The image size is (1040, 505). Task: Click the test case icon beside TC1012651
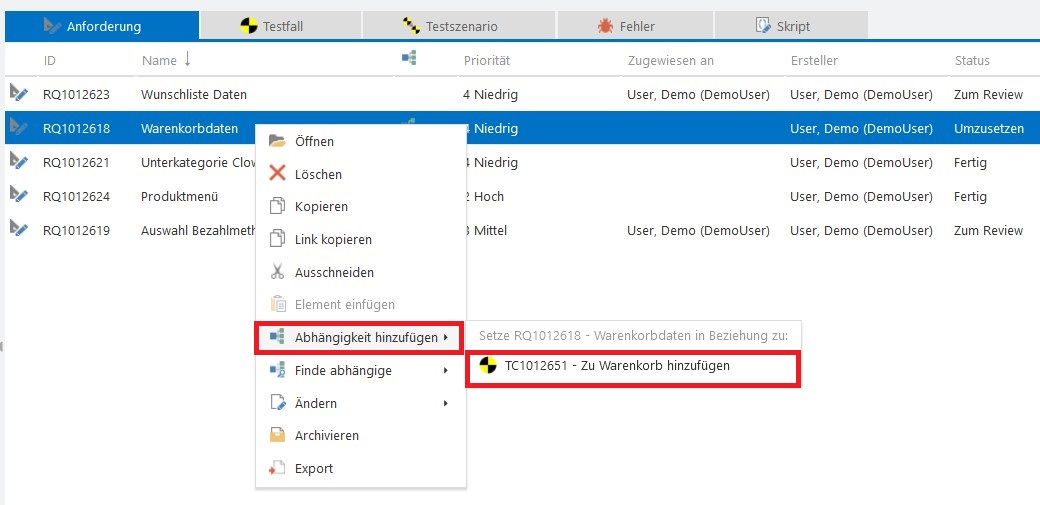click(488, 366)
